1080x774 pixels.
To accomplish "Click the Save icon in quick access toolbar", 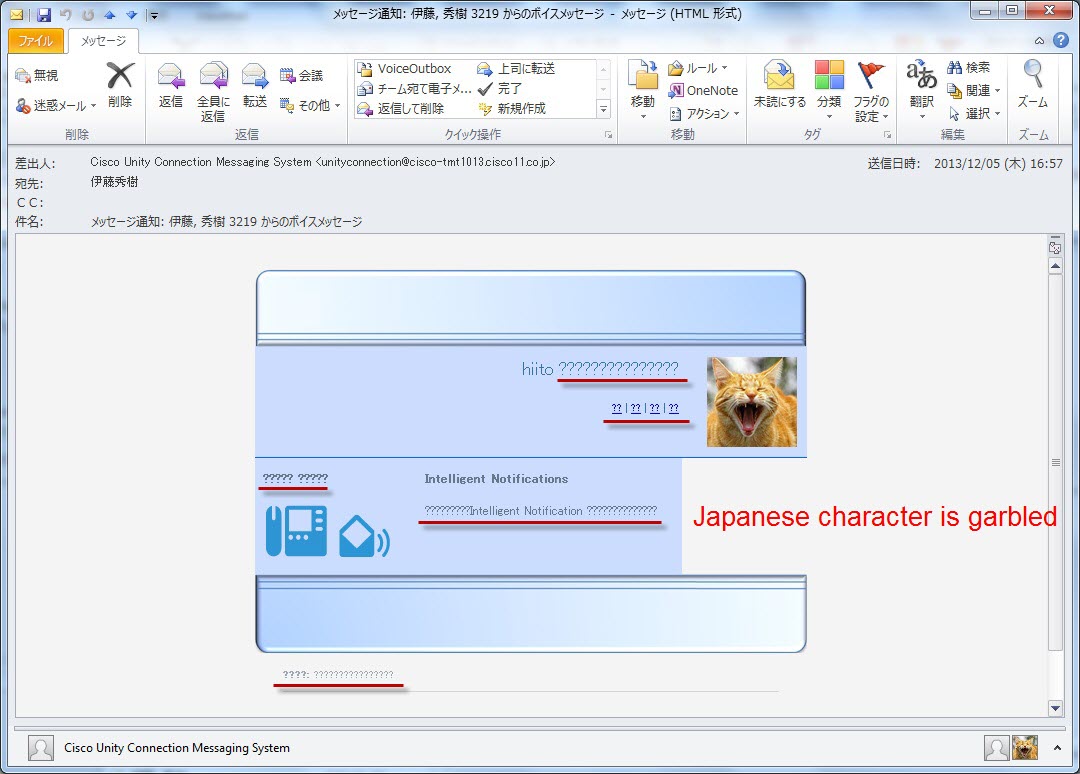I will [x=44, y=14].
